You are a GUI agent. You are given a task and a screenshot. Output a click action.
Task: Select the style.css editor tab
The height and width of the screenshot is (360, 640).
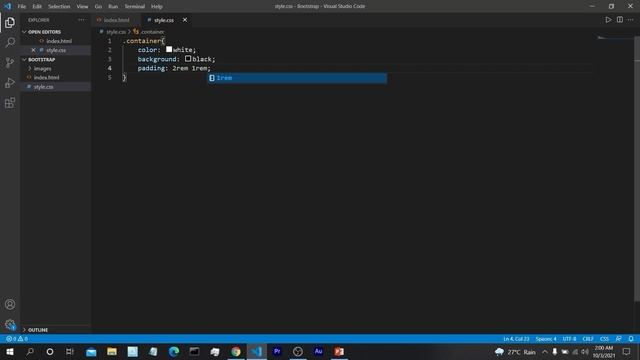click(165, 20)
